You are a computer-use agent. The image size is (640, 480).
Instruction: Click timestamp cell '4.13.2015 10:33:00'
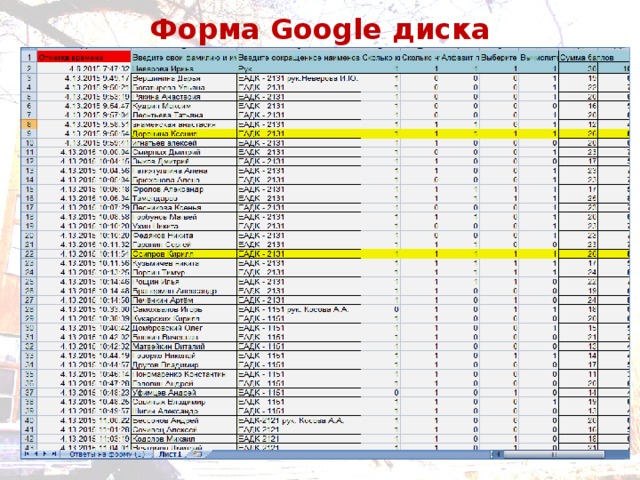point(84,309)
